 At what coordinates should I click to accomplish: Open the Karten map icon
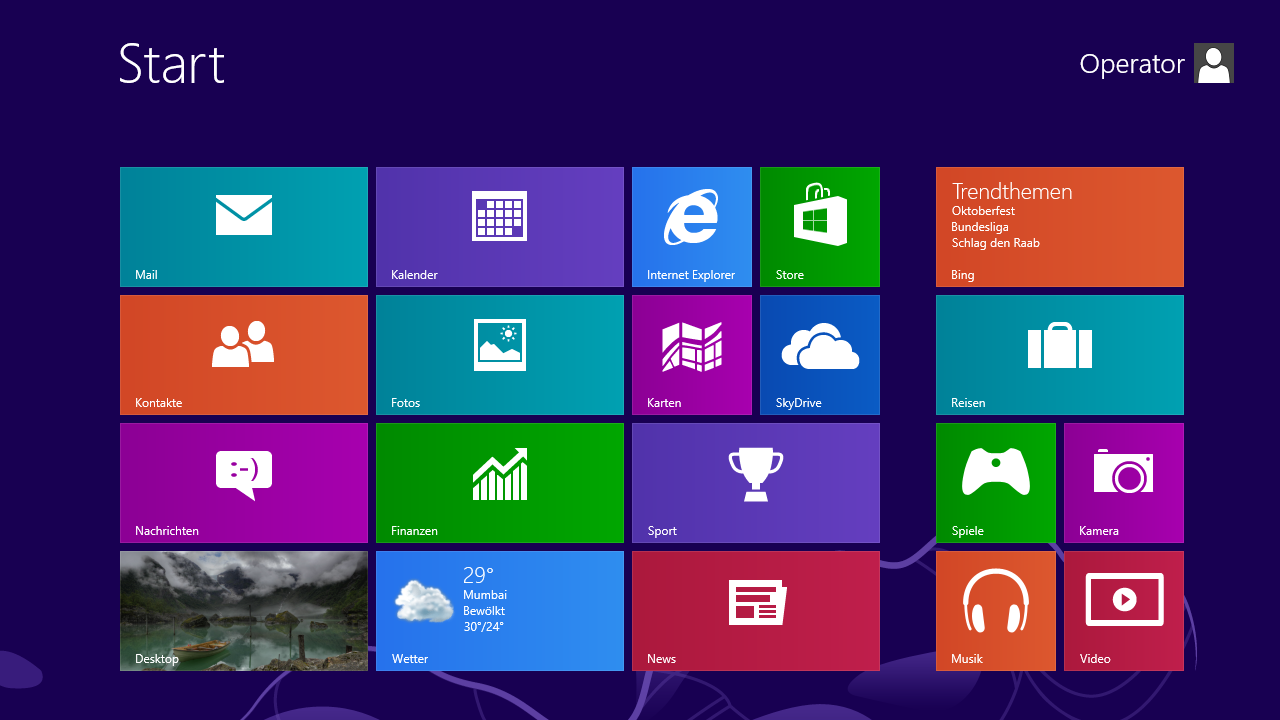click(x=692, y=346)
